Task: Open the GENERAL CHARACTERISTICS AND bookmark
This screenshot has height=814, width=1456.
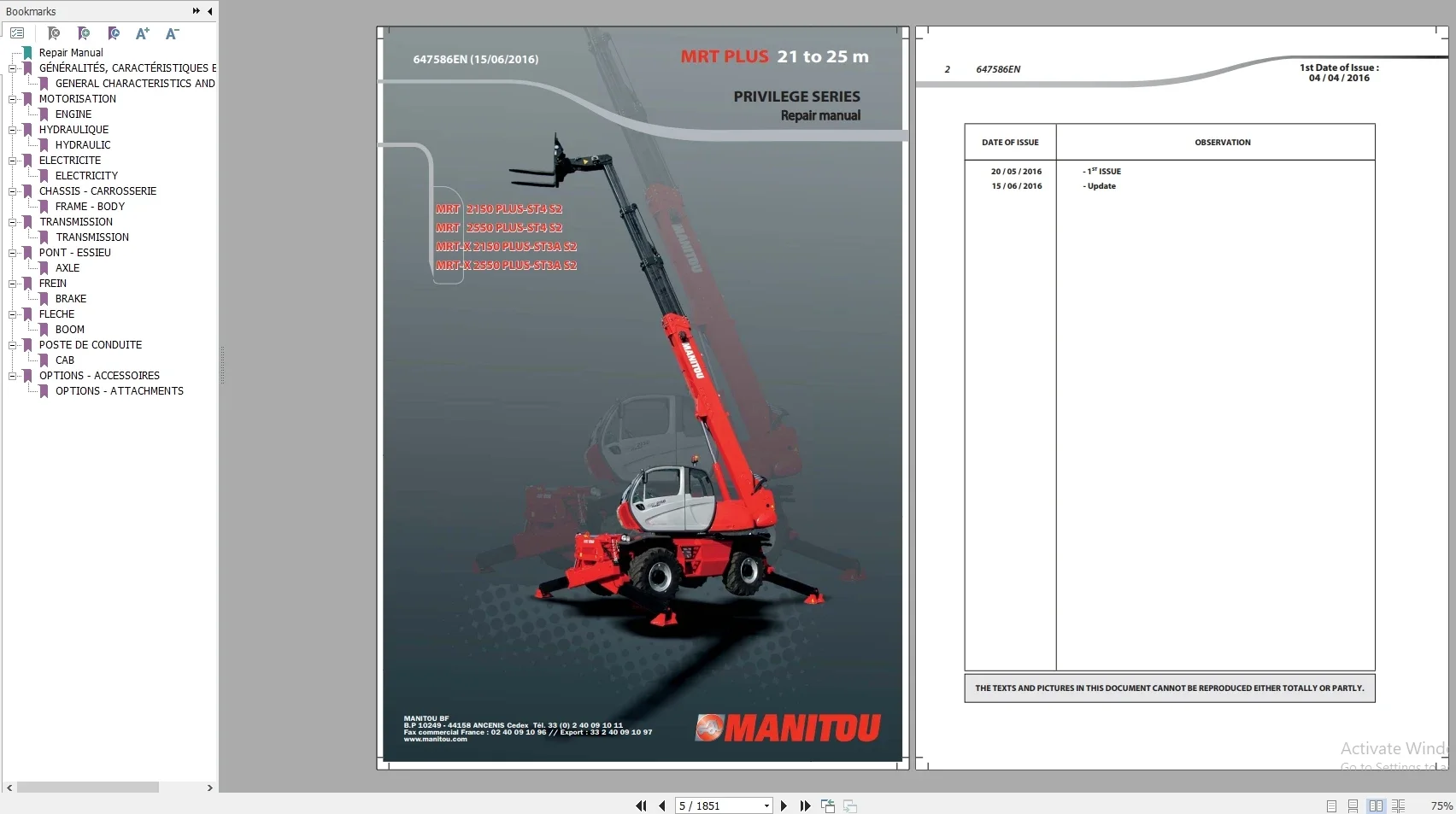Action: [x=135, y=84]
